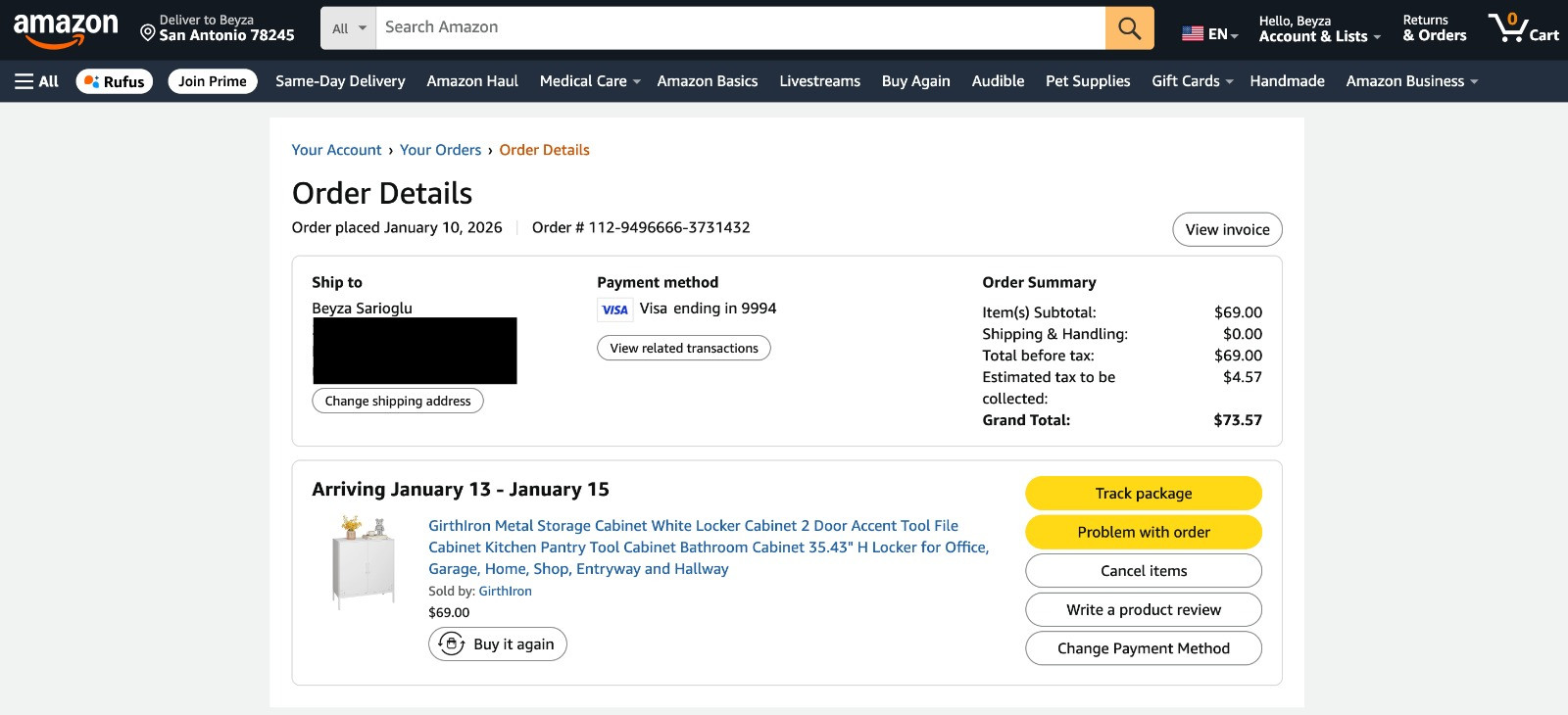This screenshot has width=1568, height=715.
Task: Open Your Orders breadcrumb link
Action: pyautogui.click(x=440, y=150)
